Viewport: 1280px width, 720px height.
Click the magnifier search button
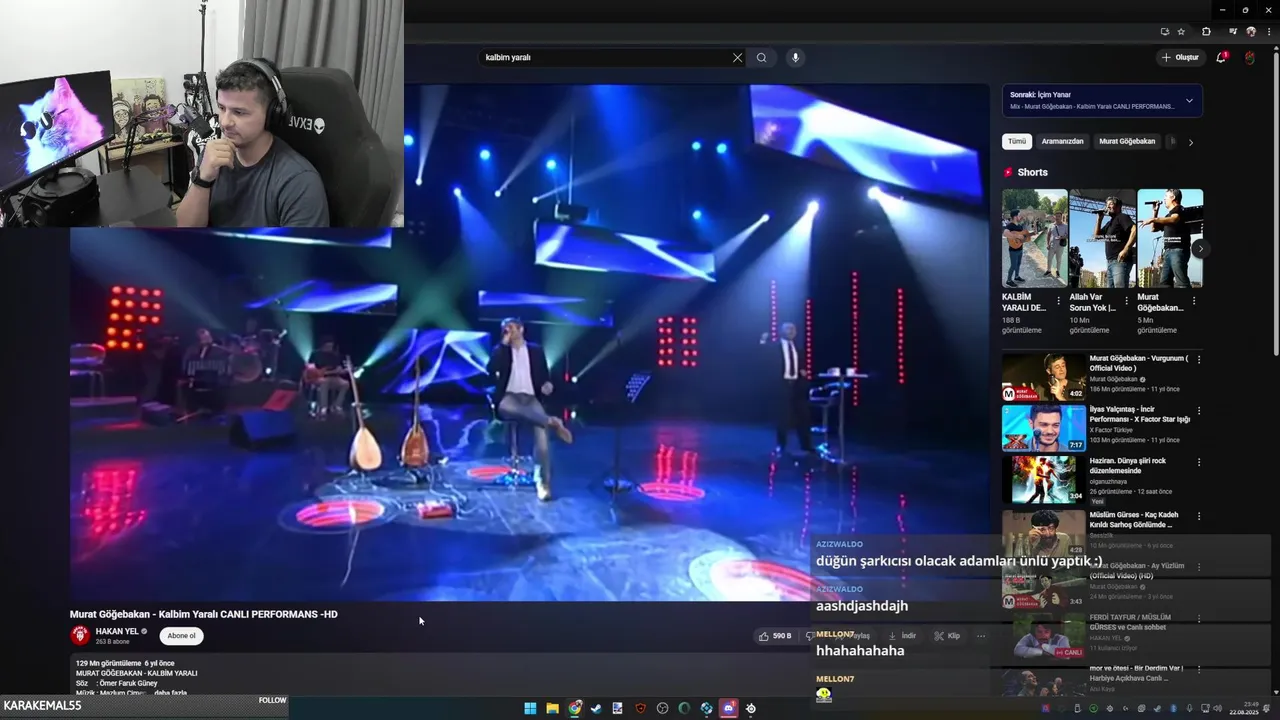[762, 58]
